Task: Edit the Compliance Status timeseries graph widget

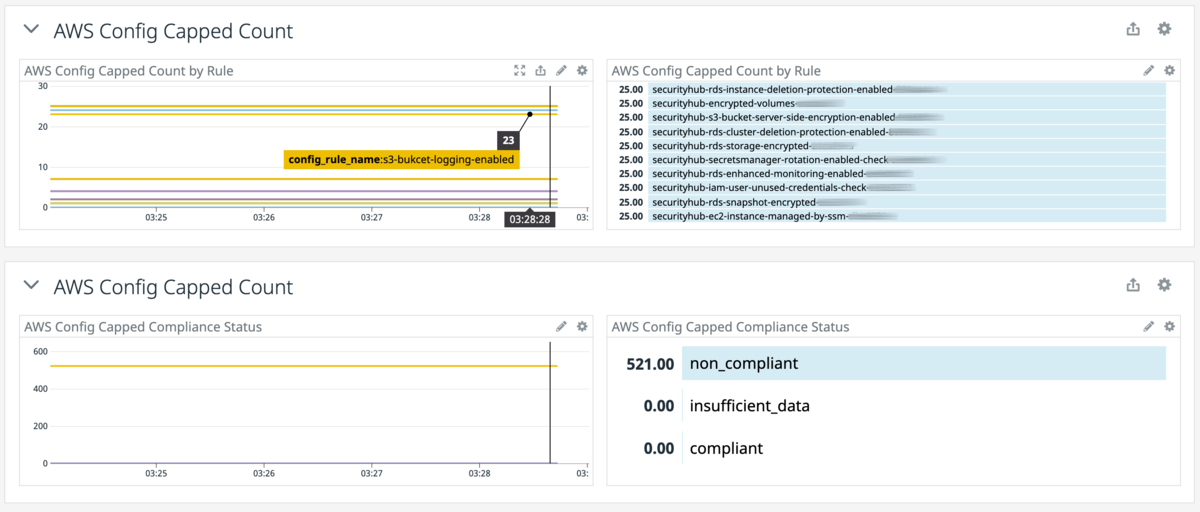Action: 562,326
